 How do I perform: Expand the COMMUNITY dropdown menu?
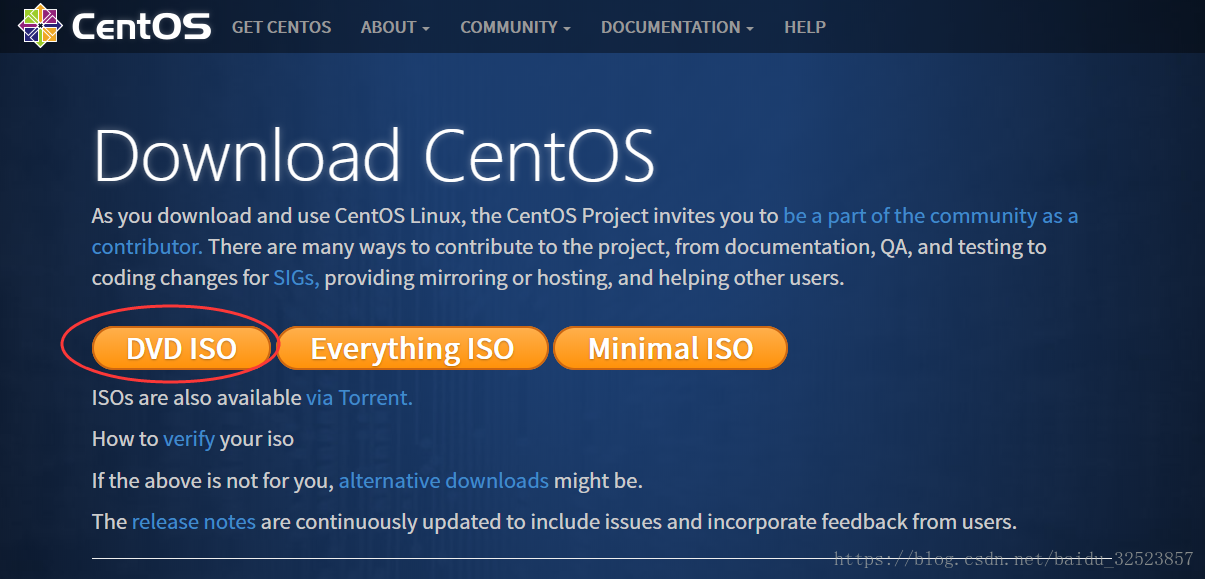point(515,27)
